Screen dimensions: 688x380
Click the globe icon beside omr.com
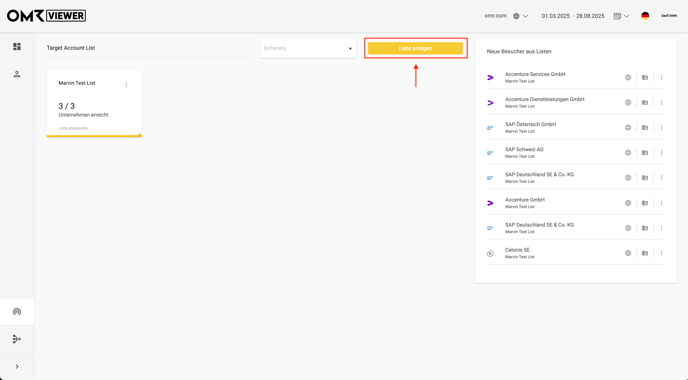516,16
